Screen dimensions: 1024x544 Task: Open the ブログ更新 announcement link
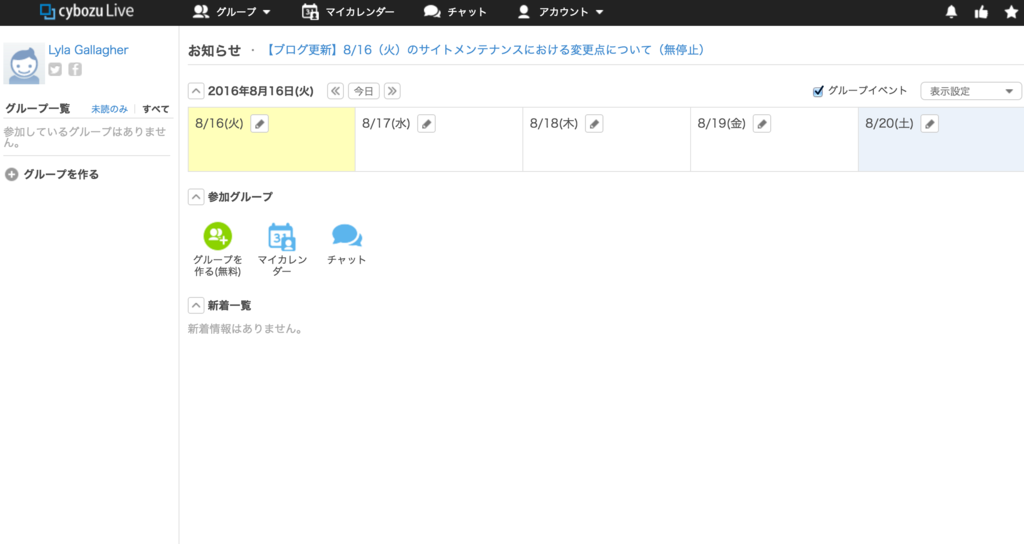point(485,50)
